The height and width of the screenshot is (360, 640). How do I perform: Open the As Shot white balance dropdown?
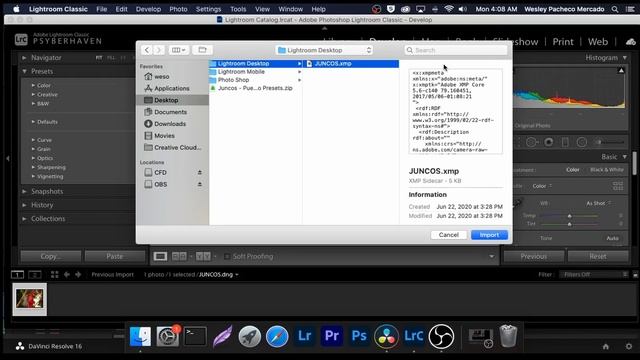pyautogui.click(x=598, y=203)
